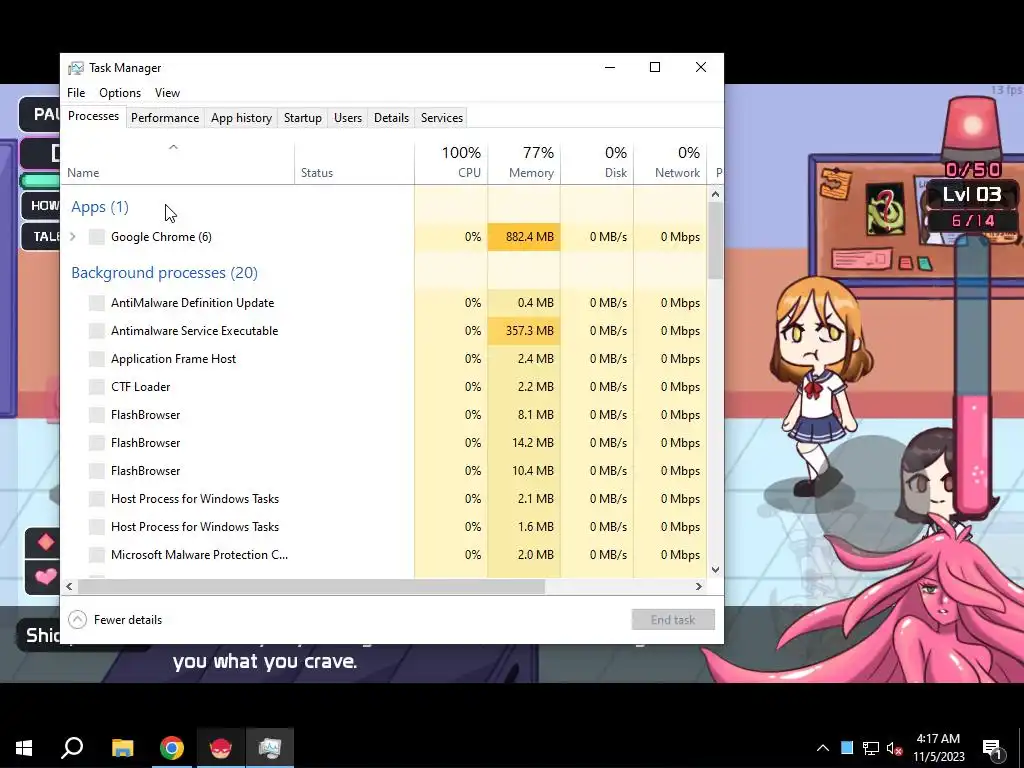Open the File menu

(x=76, y=93)
